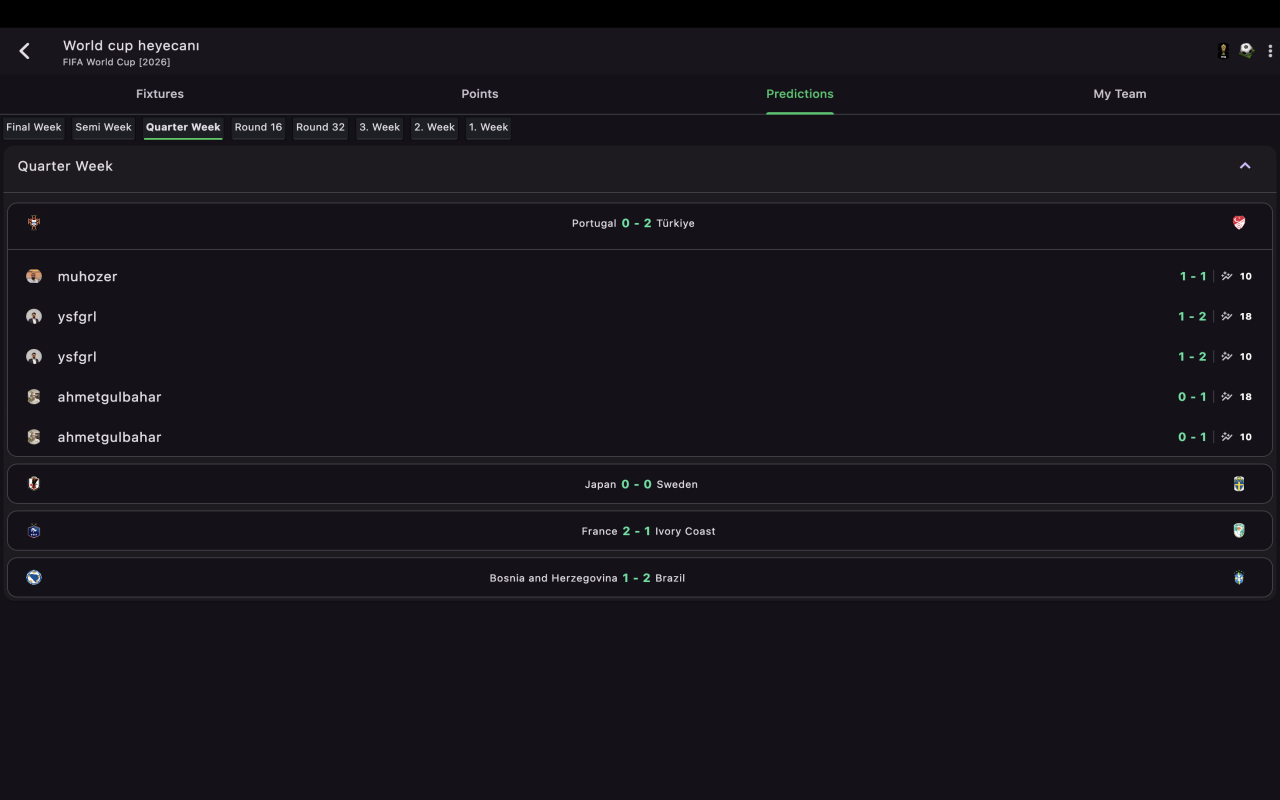Select the 2. Week filter
1280x800 pixels.
(x=434, y=127)
